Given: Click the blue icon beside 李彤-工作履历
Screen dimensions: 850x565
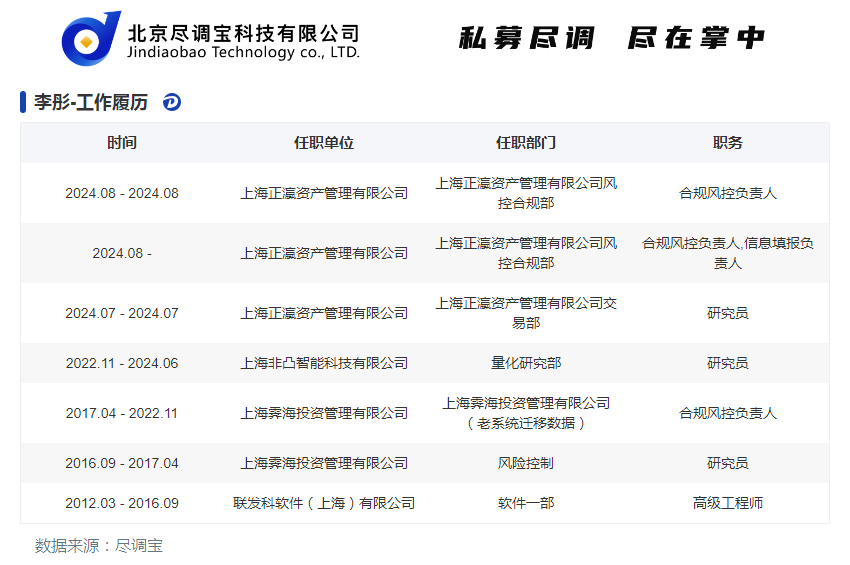Looking at the screenshot, I should click(x=172, y=102).
